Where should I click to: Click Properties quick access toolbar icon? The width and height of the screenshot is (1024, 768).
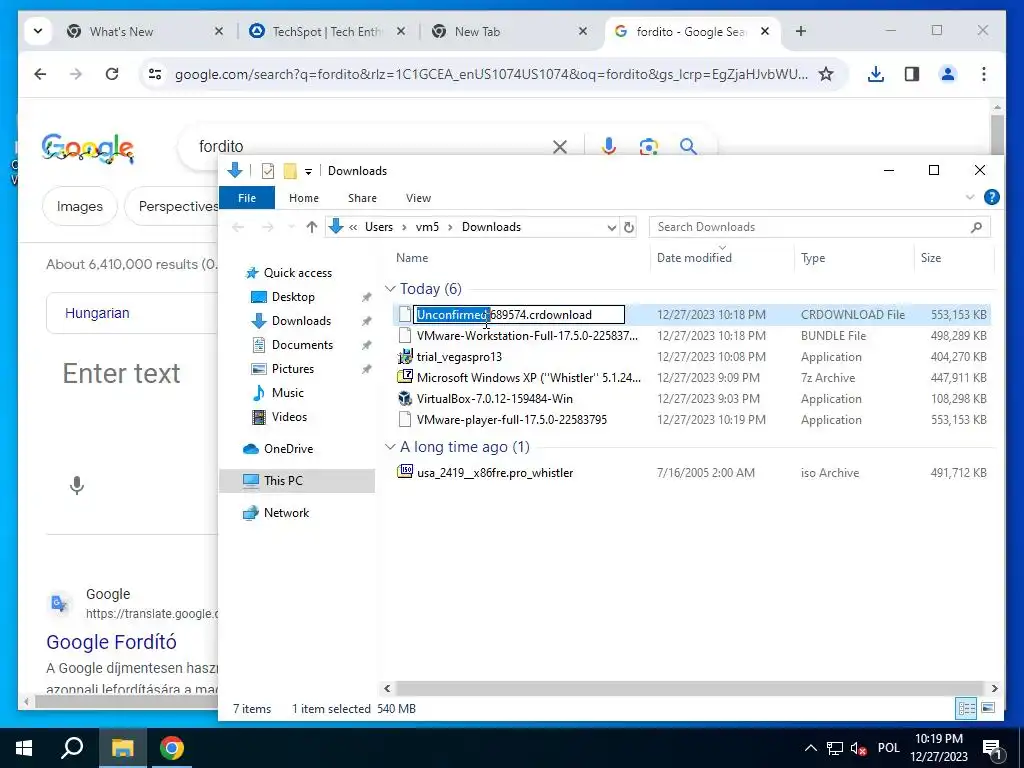pyautogui.click(x=268, y=171)
